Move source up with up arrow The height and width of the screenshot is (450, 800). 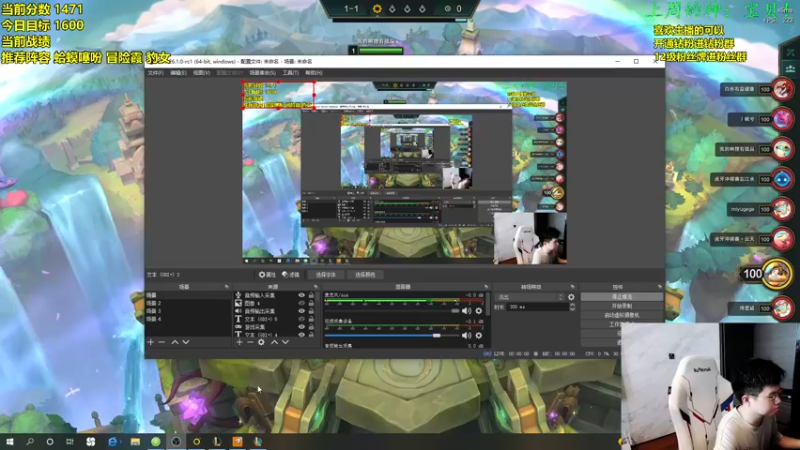(274, 342)
